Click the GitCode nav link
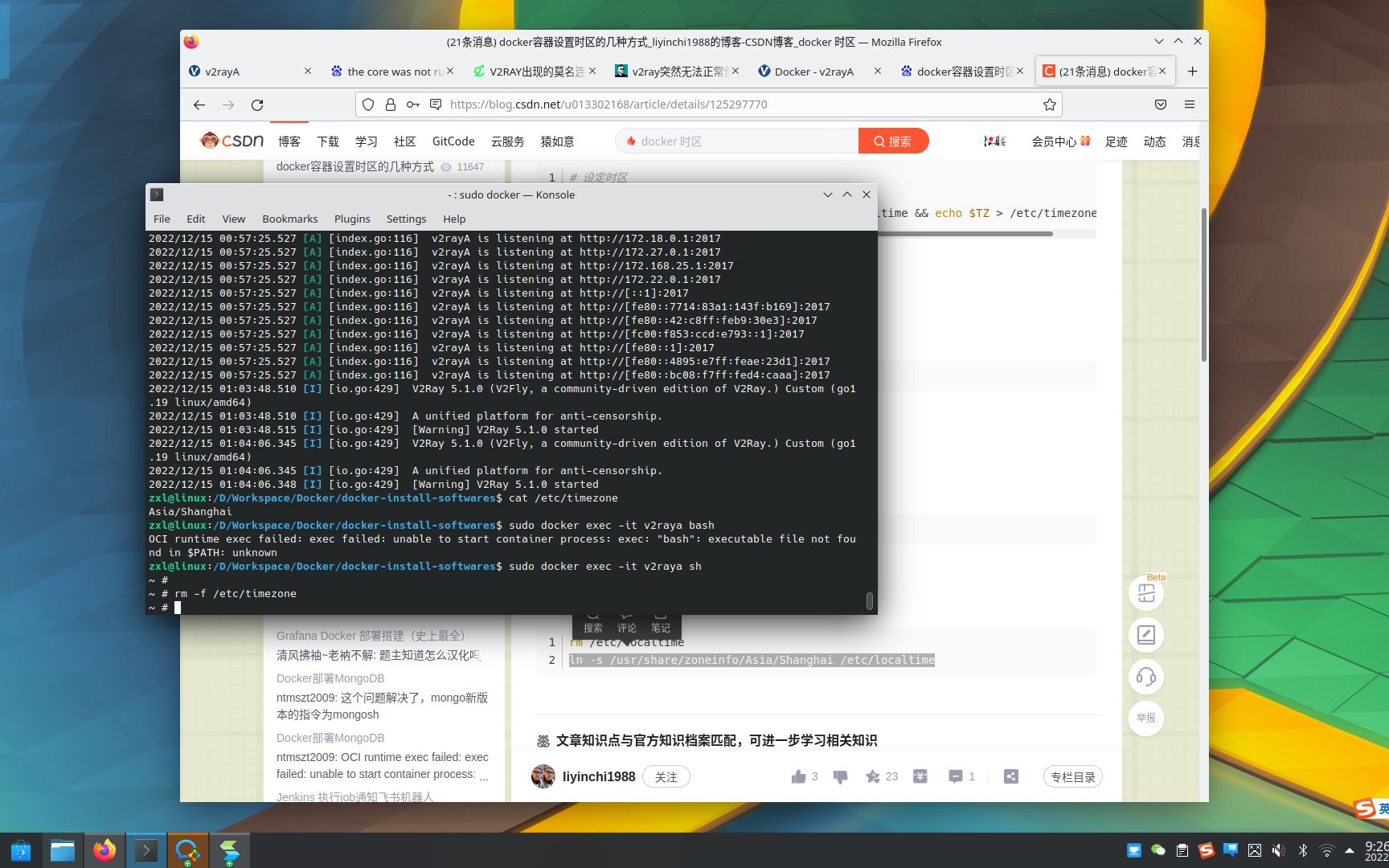Image resolution: width=1389 pixels, height=868 pixels. (x=453, y=141)
